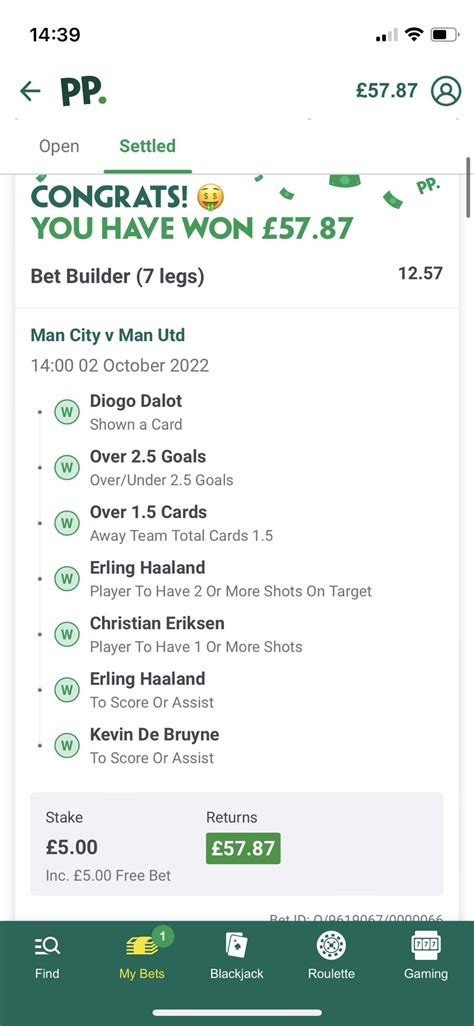Open the account profile icon
The height and width of the screenshot is (1026, 474).
[446, 91]
